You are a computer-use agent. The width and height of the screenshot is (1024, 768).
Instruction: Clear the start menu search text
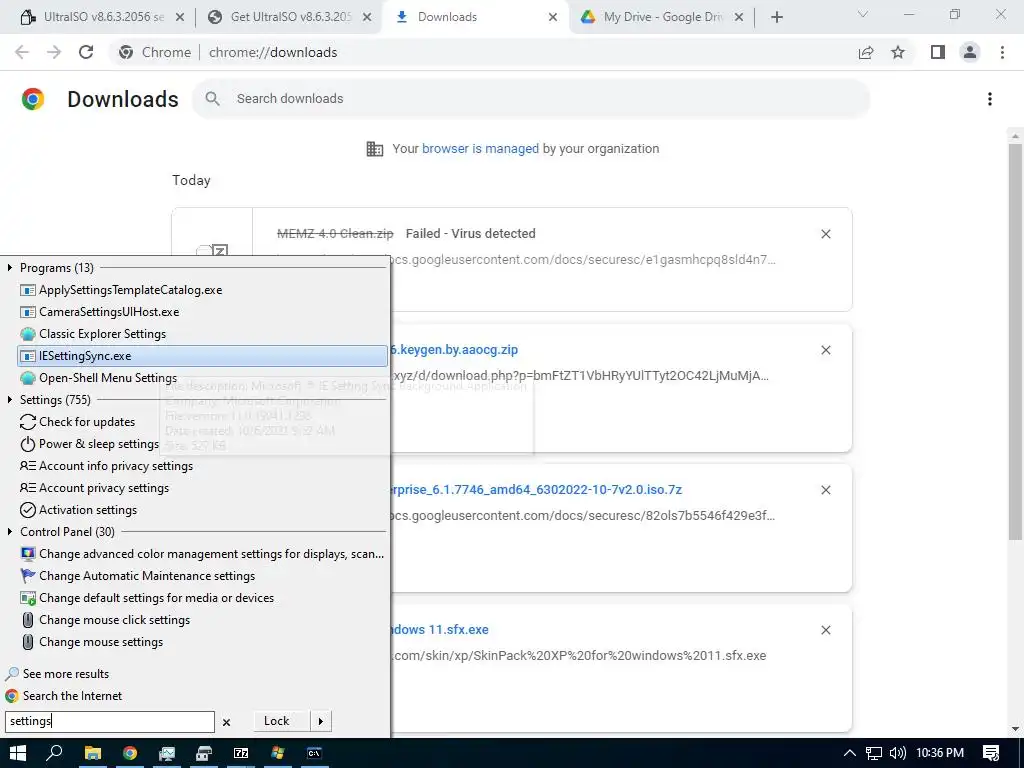pyautogui.click(x=227, y=722)
